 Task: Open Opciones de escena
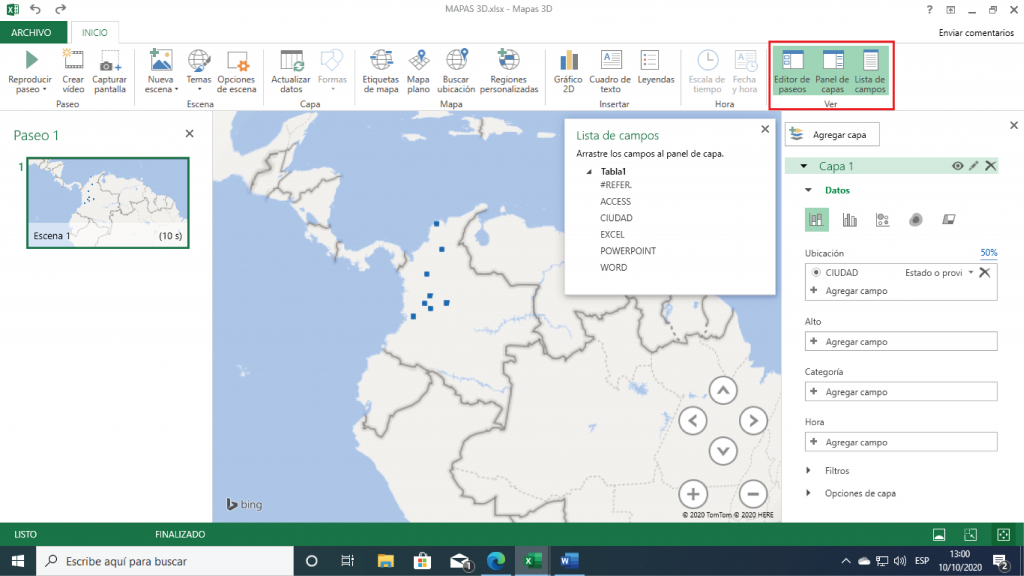click(x=236, y=72)
